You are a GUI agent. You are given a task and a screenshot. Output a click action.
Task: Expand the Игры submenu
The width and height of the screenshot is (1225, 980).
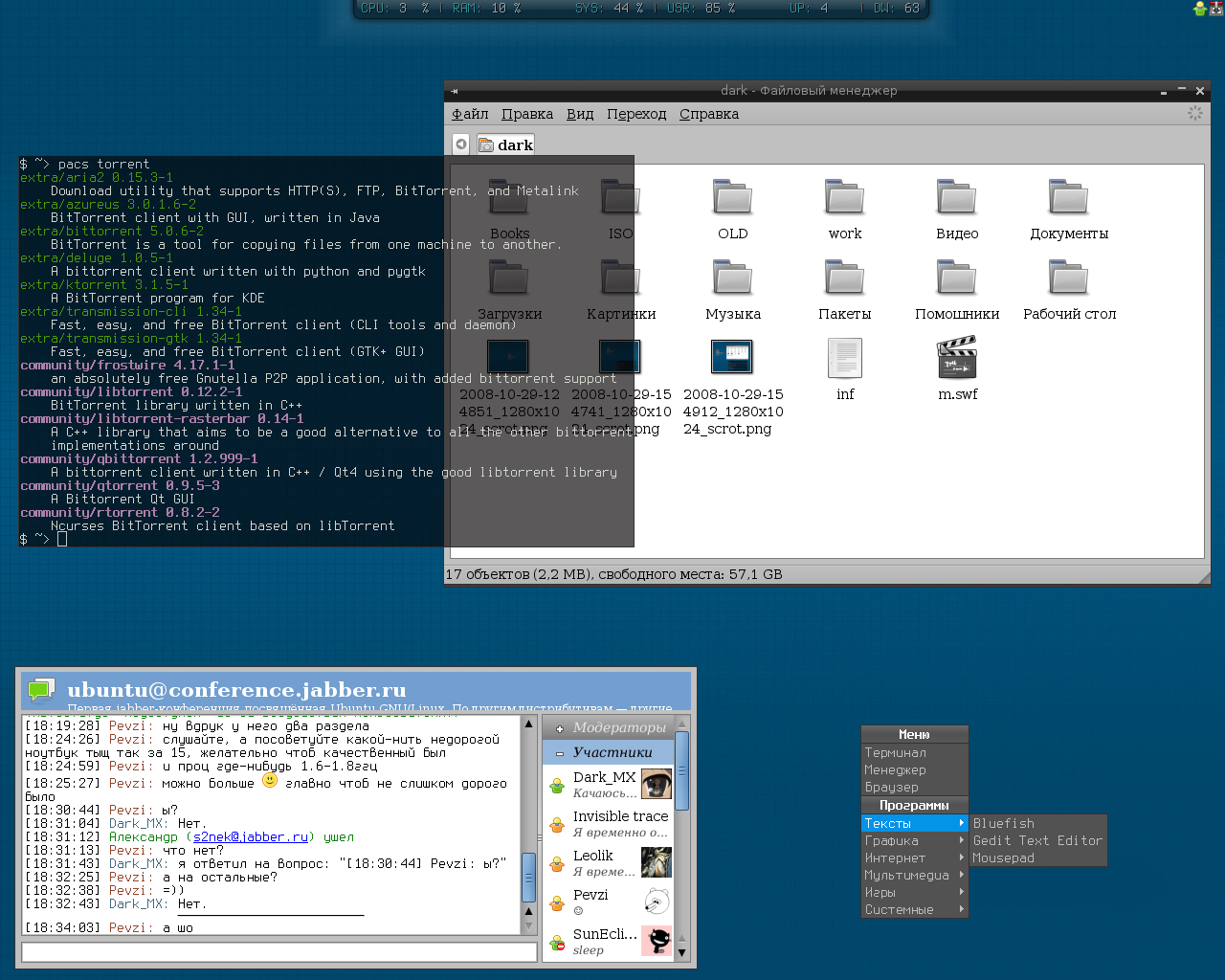click(915, 892)
